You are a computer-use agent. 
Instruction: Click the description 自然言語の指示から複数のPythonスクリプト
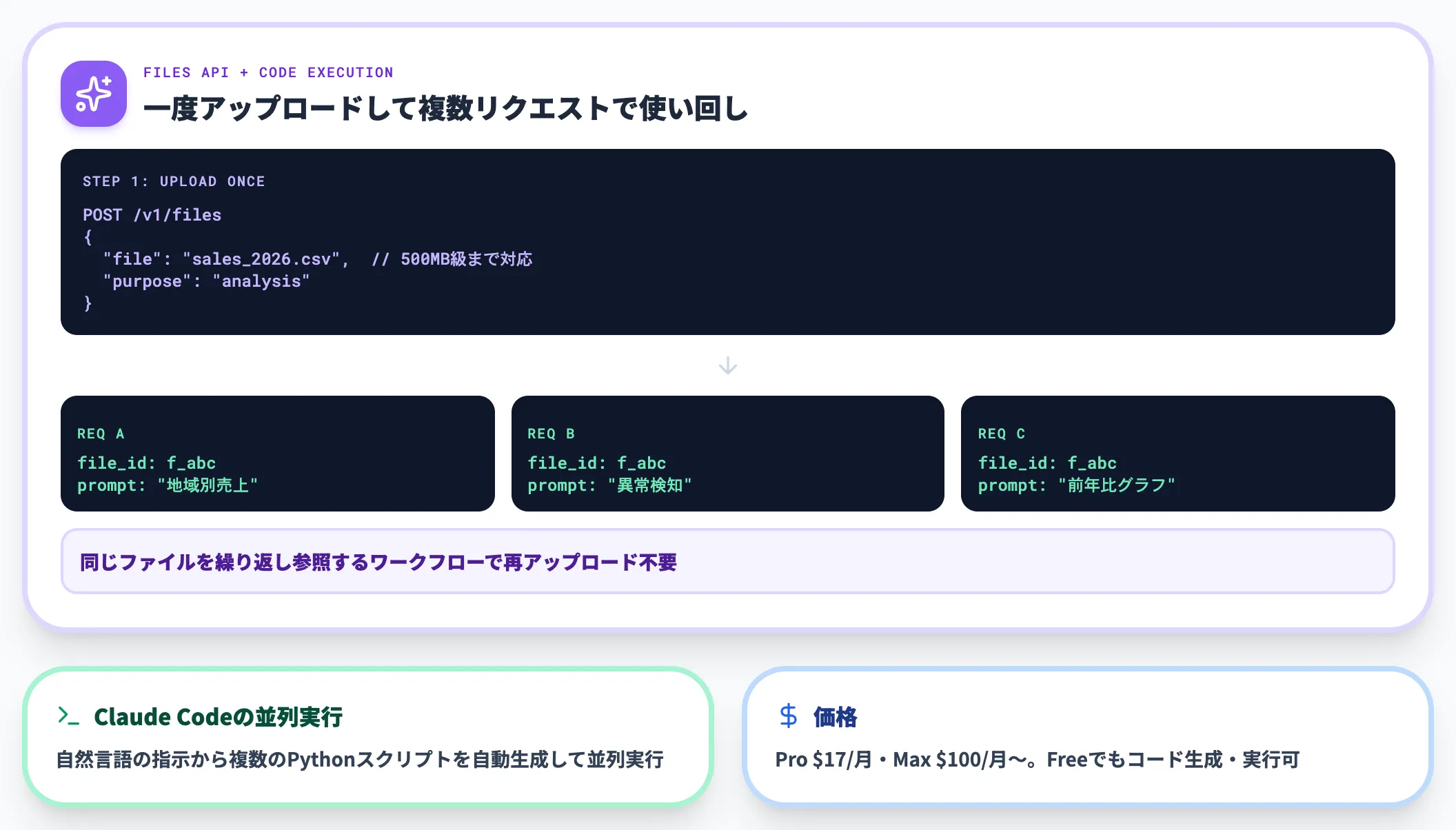pos(360,760)
